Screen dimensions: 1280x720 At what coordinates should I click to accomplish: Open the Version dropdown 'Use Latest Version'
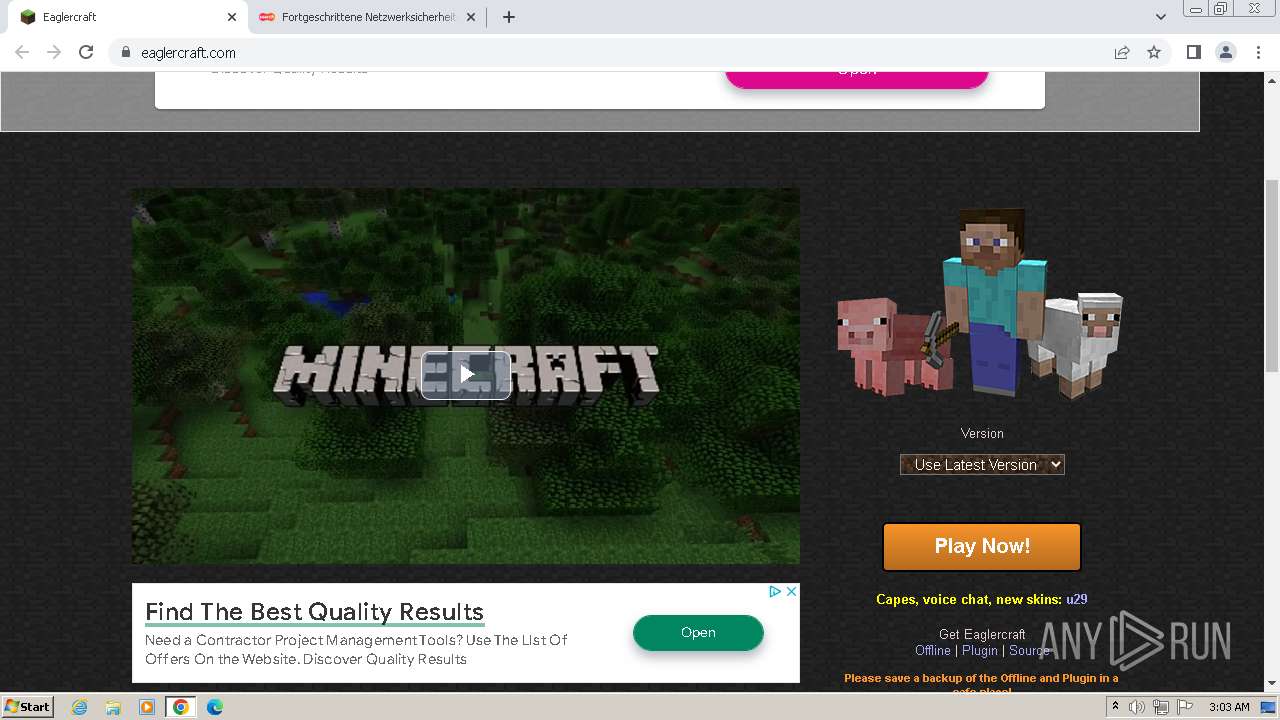[982, 464]
